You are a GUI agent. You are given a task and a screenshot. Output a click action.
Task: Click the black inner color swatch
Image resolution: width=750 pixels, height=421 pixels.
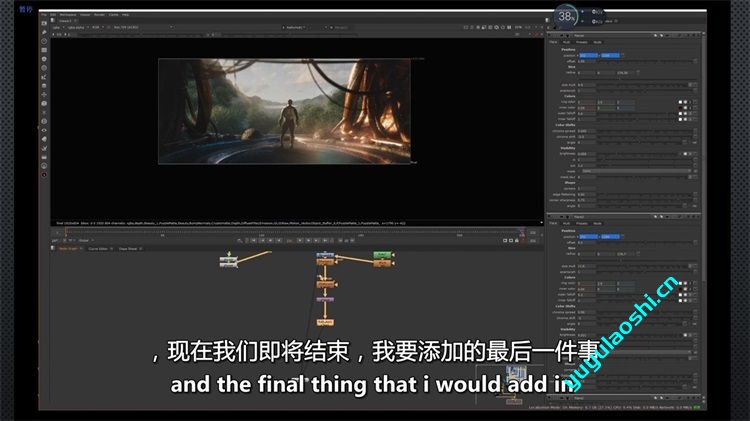pos(680,108)
